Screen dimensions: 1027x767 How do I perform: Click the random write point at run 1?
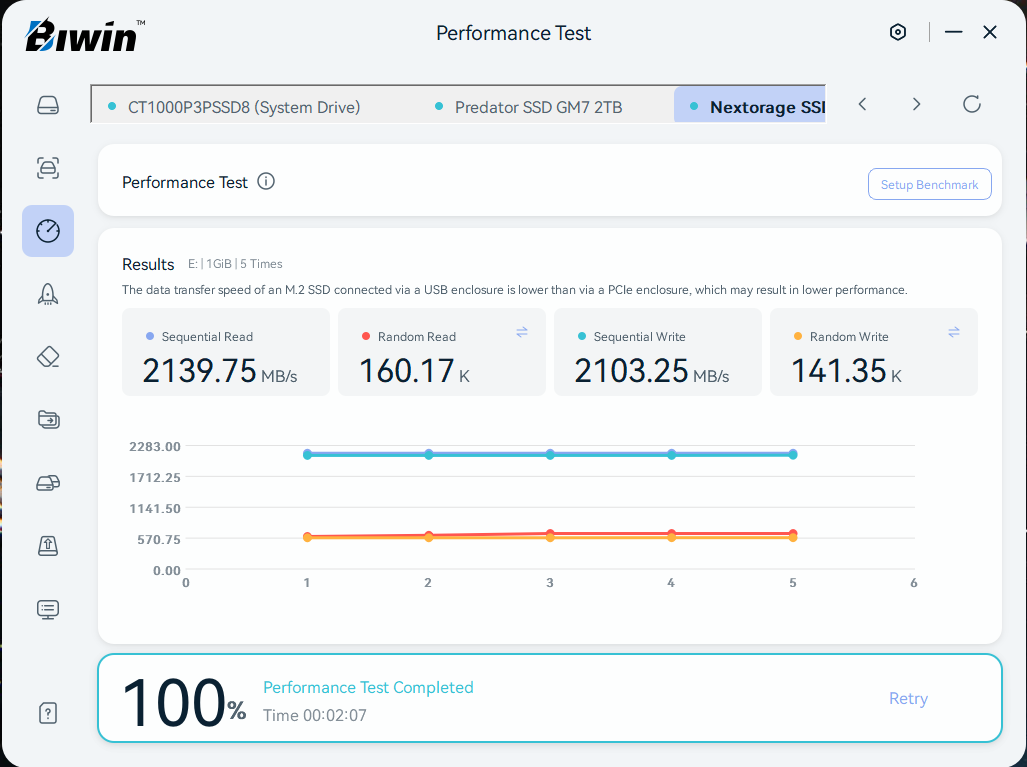click(307, 538)
